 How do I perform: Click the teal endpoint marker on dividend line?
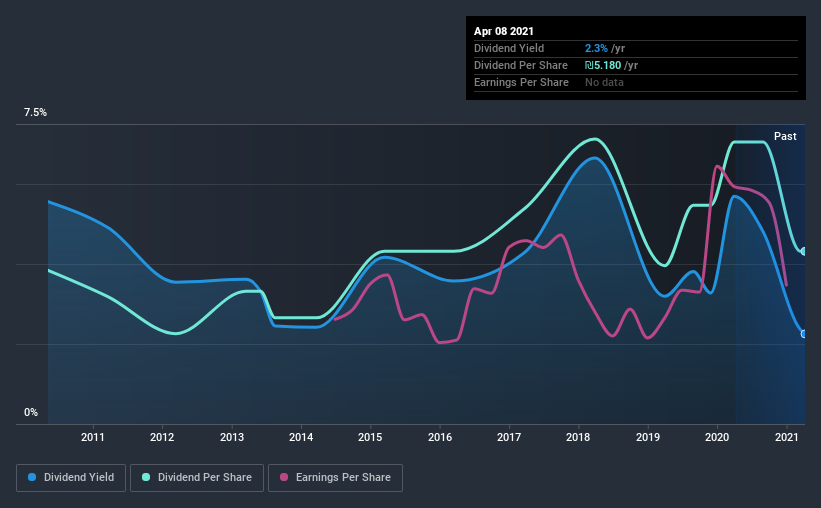[x=803, y=252]
